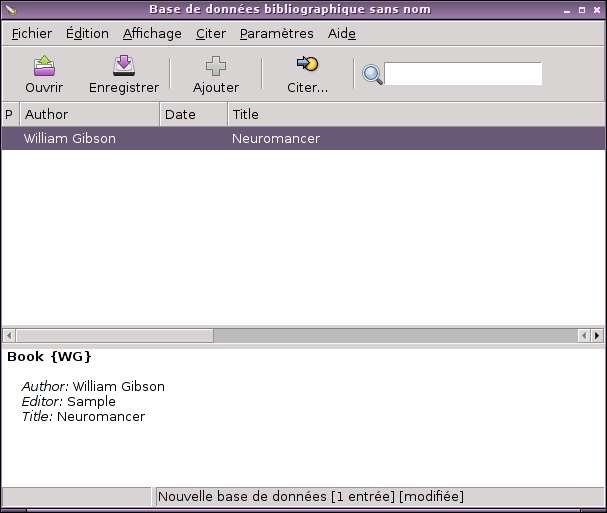This screenshot has width=607, height=513.
Task: Sort entries by the Title column header
Action: point(415,115)
